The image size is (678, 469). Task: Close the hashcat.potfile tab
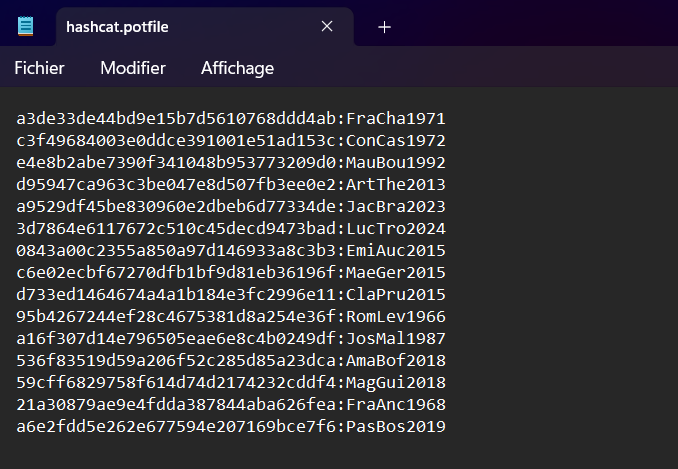327,26
